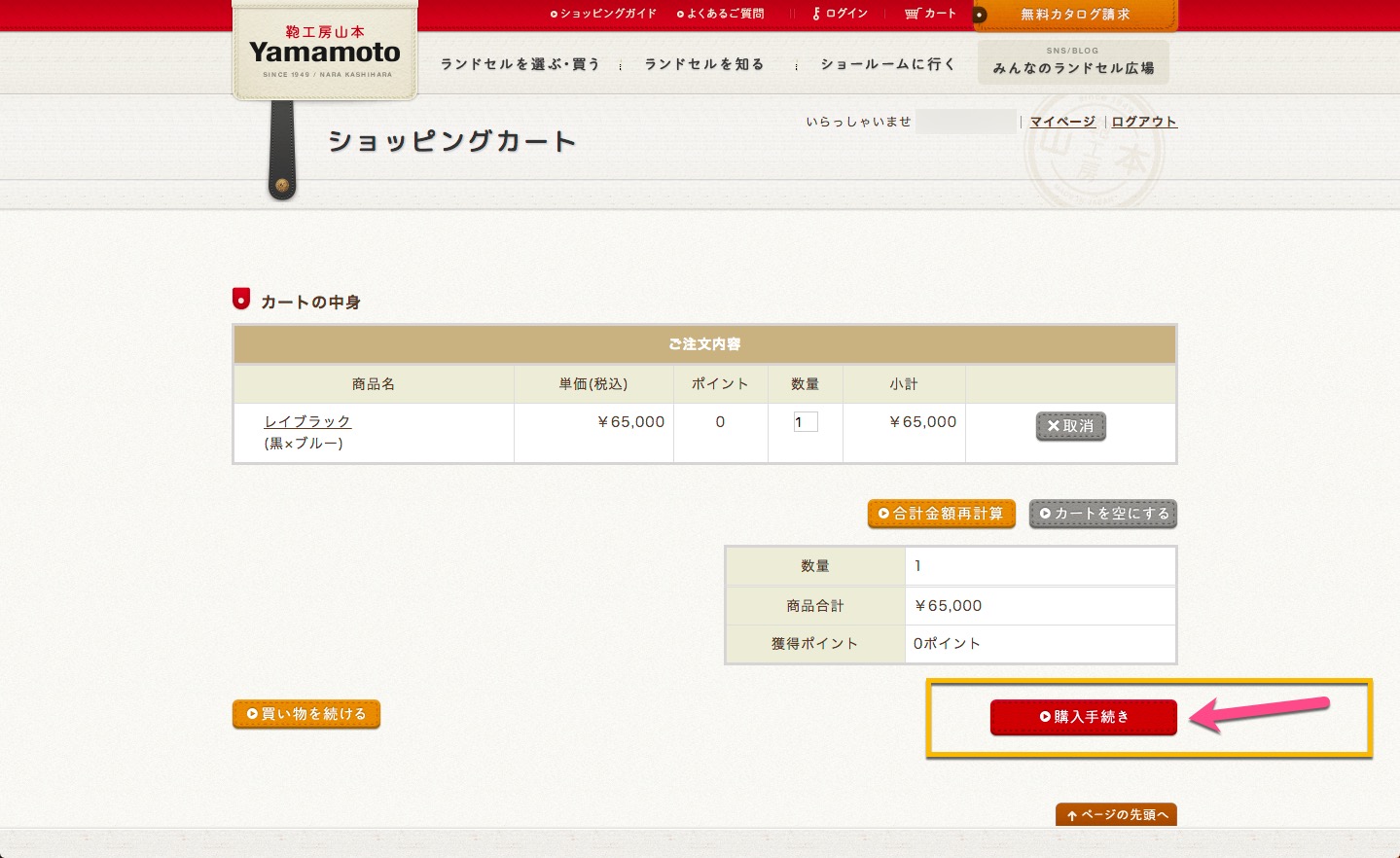This screenshot has width=1400, height=858.
Task: Proceed to checkout with 購入手続き button
Action: pos(1083,717)
